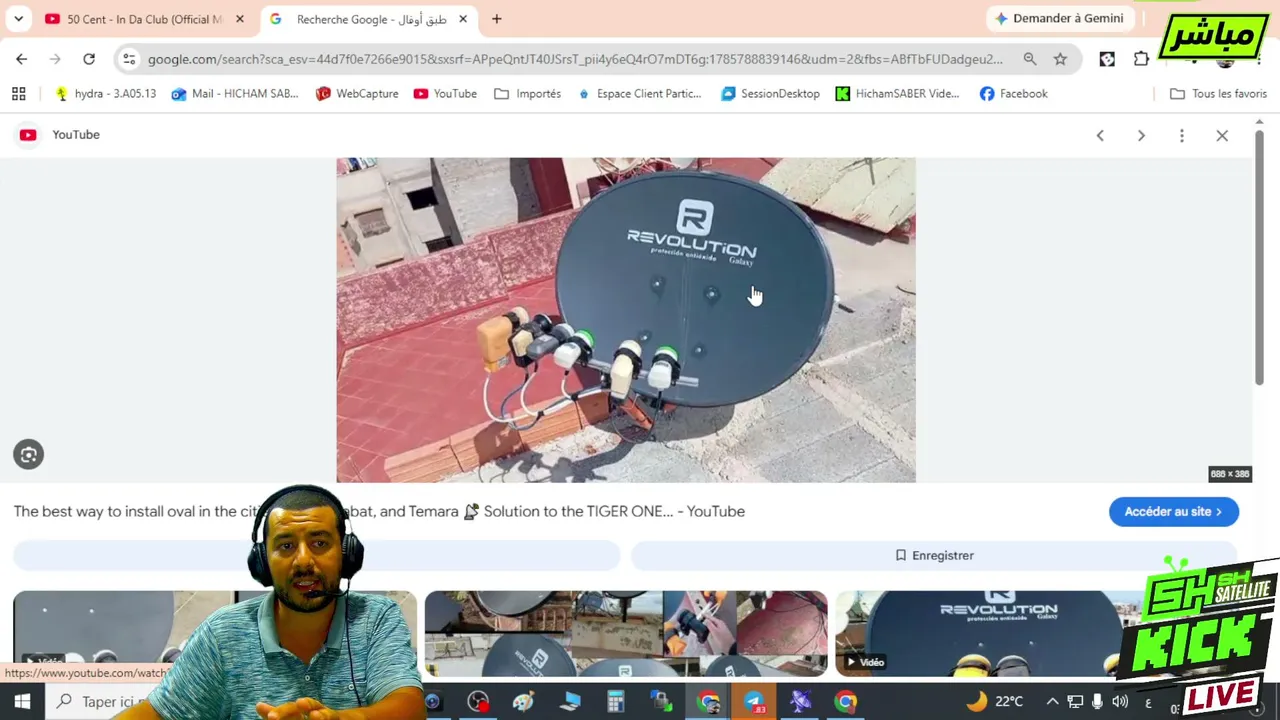
Task: Close the image preview panel
Action: (1222, 135)
